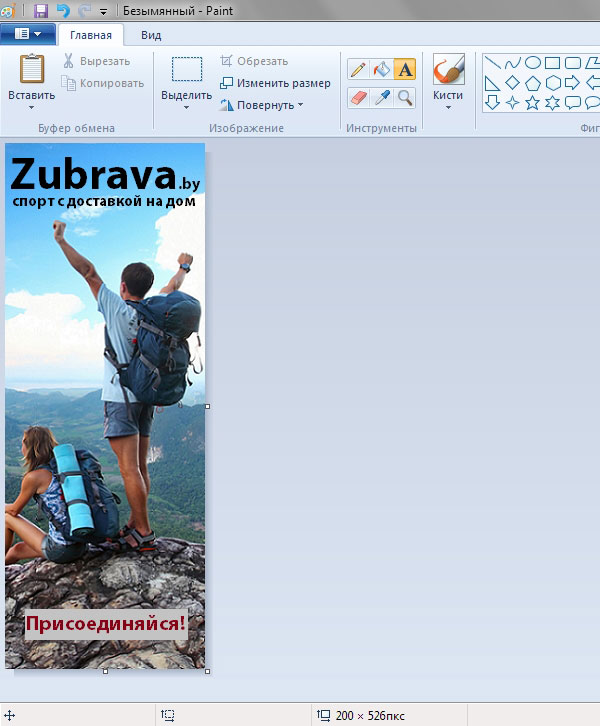Open the Brushes dropdown arrow
The image size is (600, 726).
(x=448, y=108)
